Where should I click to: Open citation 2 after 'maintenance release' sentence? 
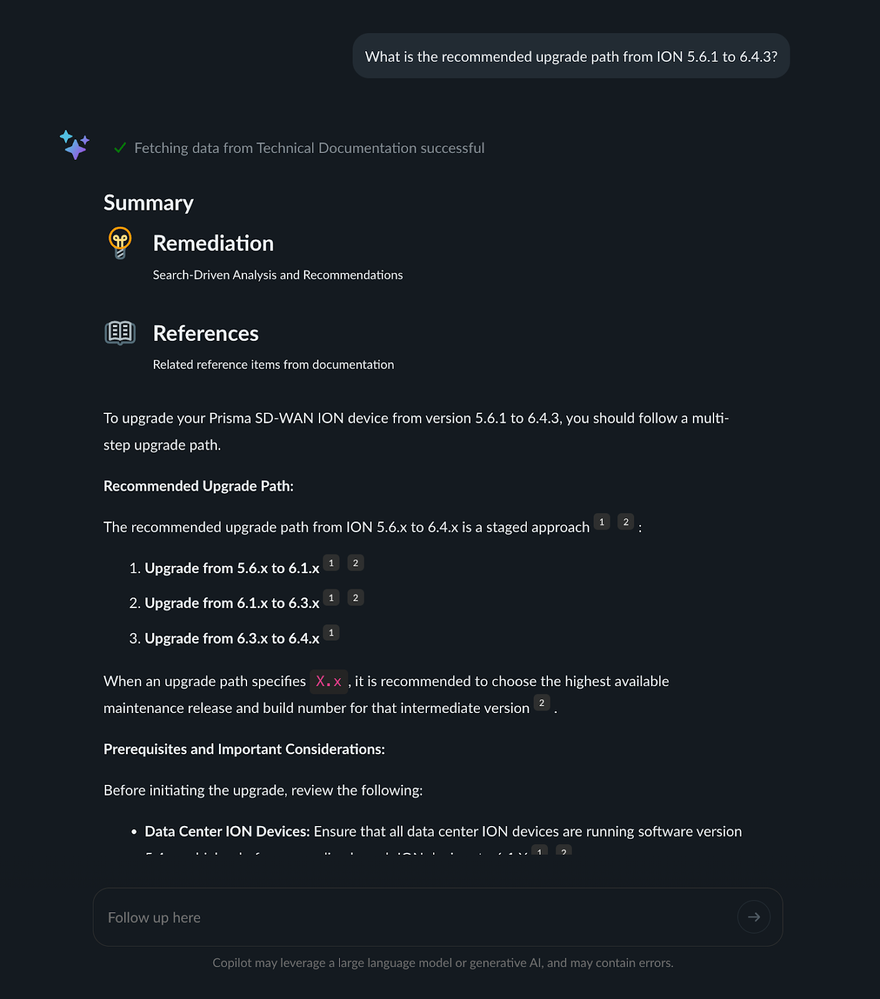click(541, 703)
